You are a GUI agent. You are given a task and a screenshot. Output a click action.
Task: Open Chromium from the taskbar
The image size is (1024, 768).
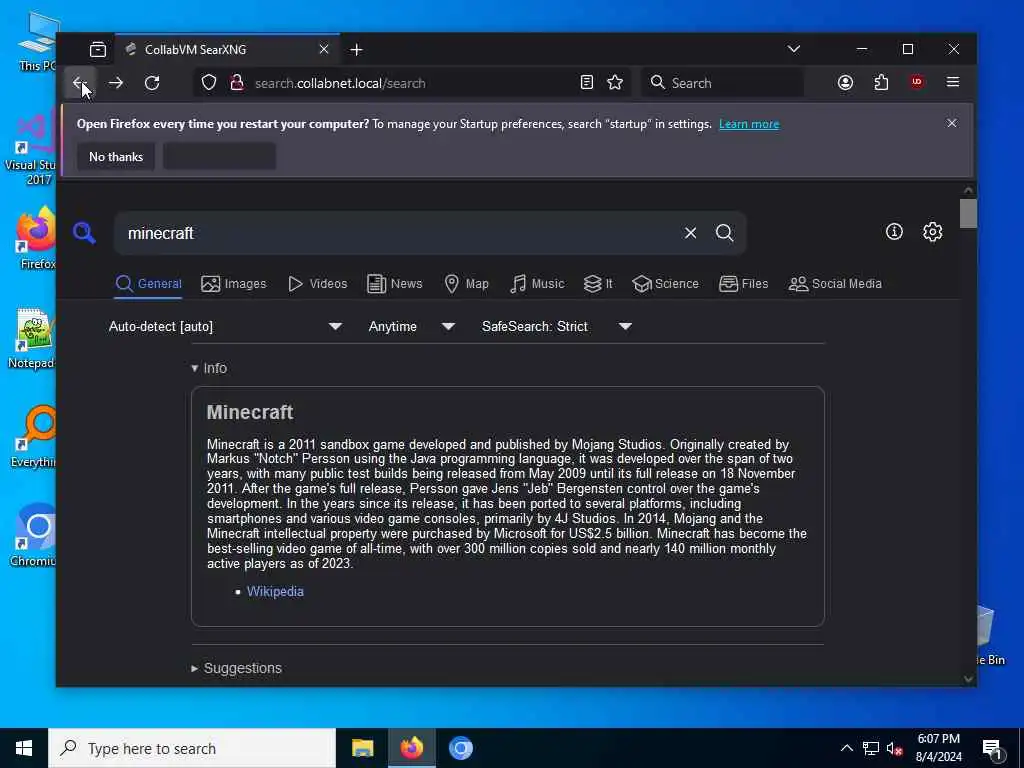pos(460,748)
